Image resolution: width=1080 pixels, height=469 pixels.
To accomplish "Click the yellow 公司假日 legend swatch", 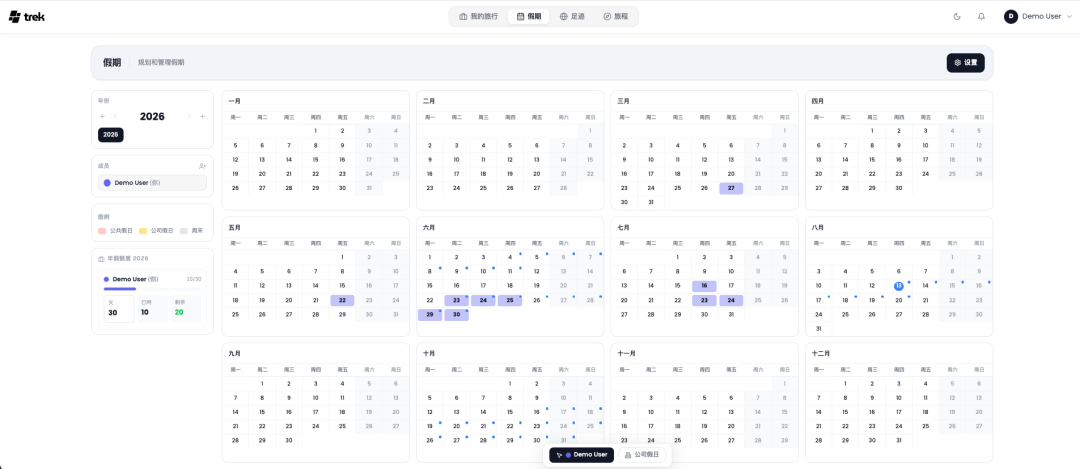I will coord(143,231).
